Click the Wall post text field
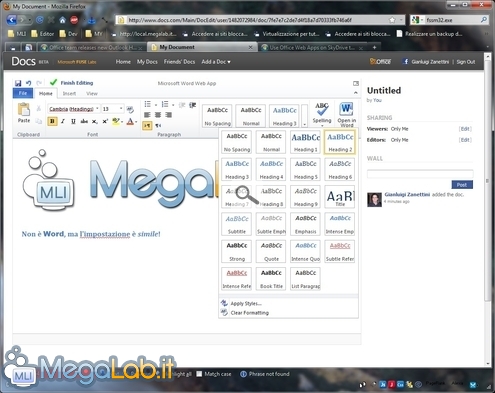This screenshot has height=393, width=495. pyautogui.click(x=420, y=174)
